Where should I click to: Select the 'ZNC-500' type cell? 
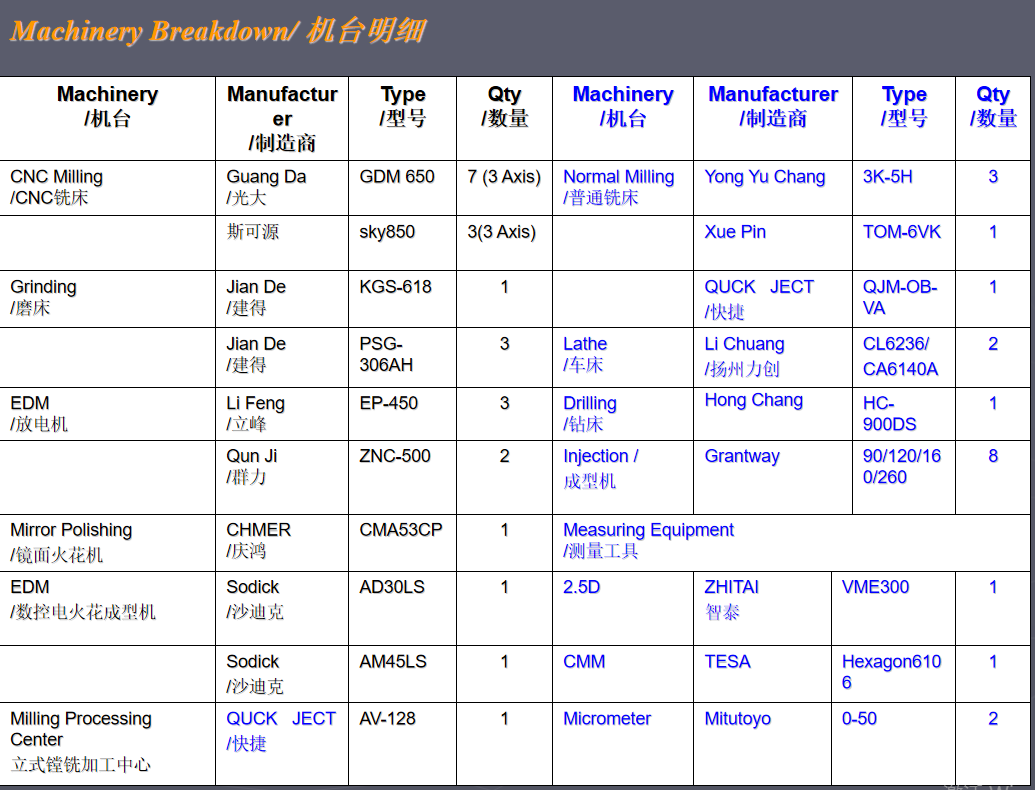point(403,477)
